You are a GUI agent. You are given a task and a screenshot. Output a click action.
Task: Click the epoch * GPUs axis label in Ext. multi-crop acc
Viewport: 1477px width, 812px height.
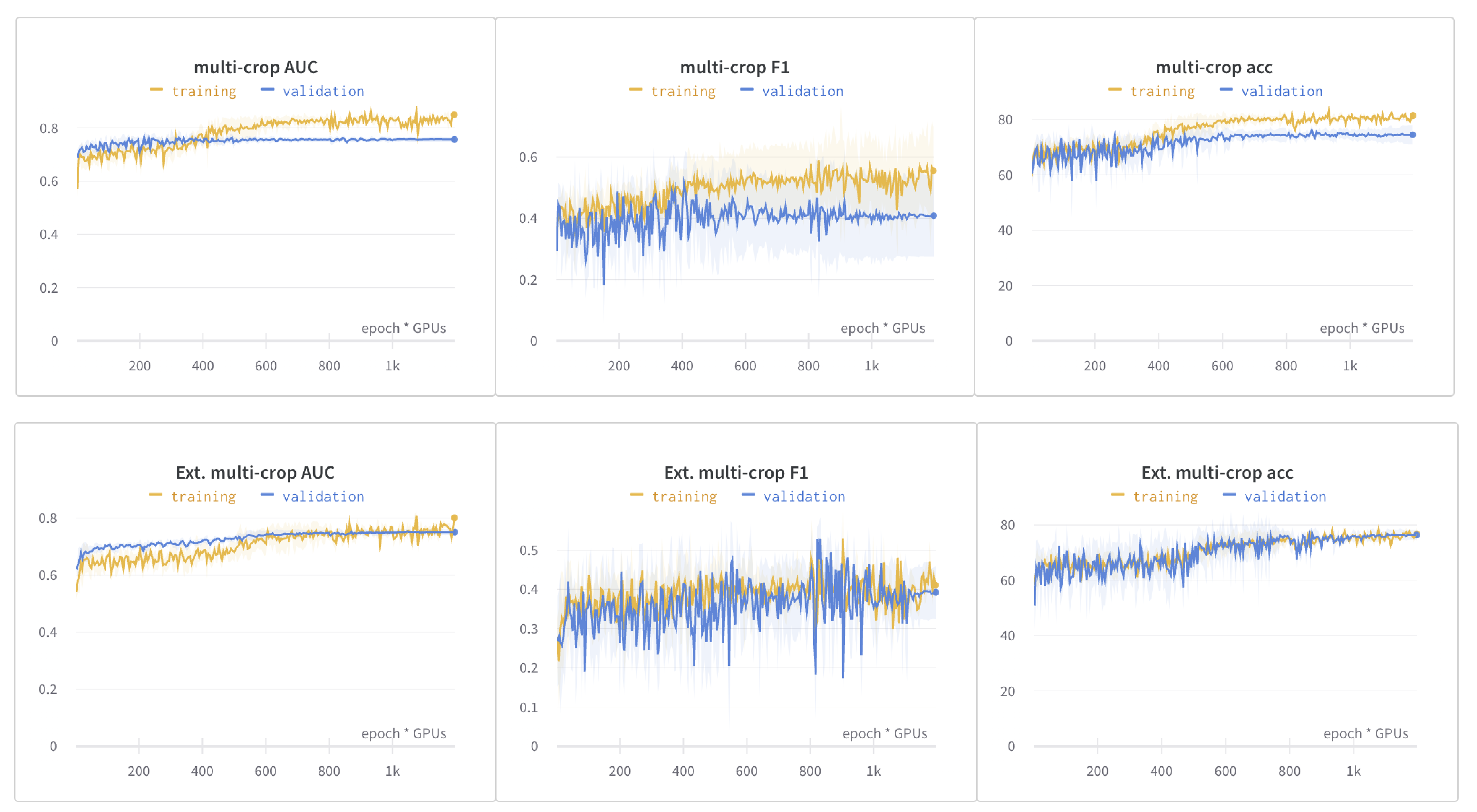(x=1366, y=733)
